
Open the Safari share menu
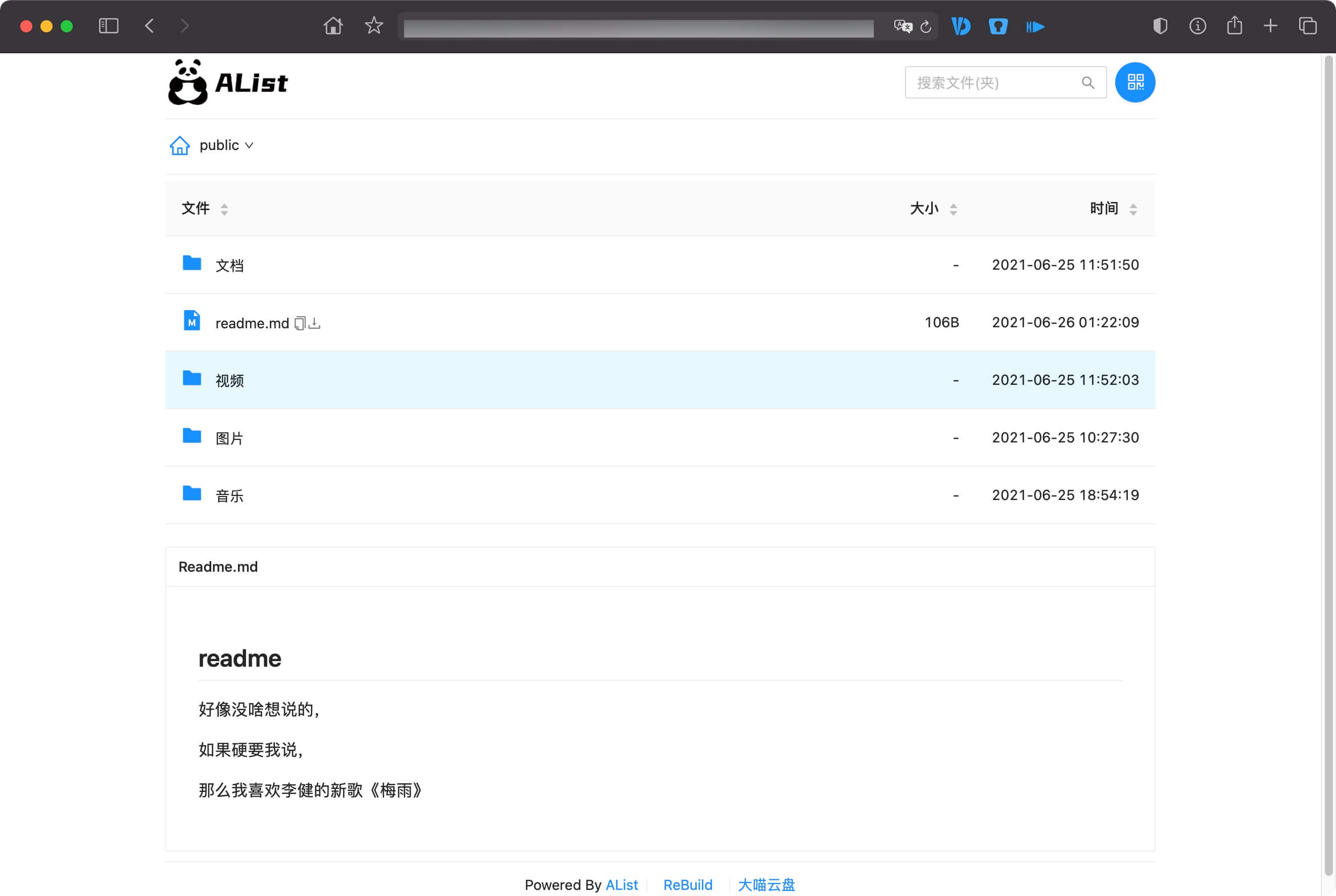(1235, 26)
